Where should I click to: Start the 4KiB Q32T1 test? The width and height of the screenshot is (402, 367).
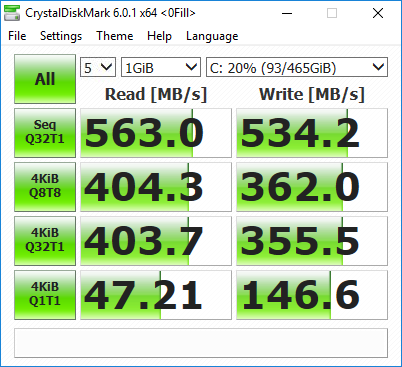click(x=45, y=241)
